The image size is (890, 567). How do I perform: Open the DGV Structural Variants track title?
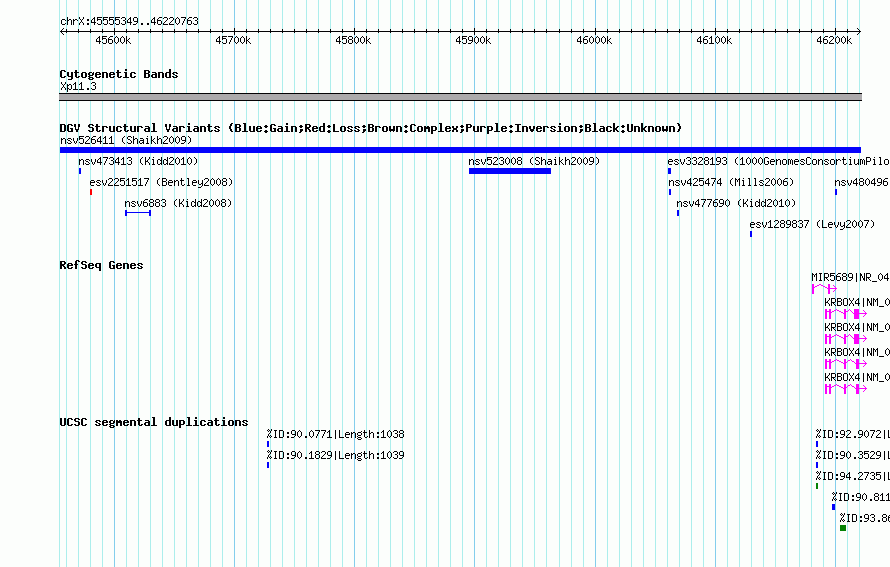[x=371, y=128]
